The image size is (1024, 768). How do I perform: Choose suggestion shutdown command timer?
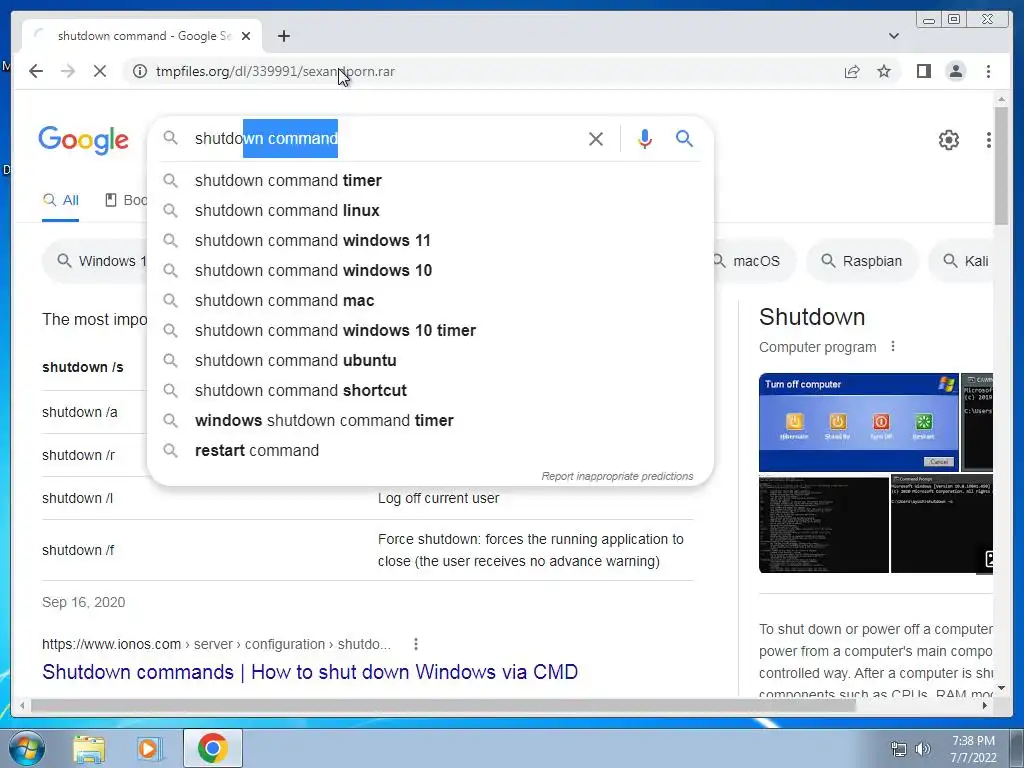click(x=430, y=180)
